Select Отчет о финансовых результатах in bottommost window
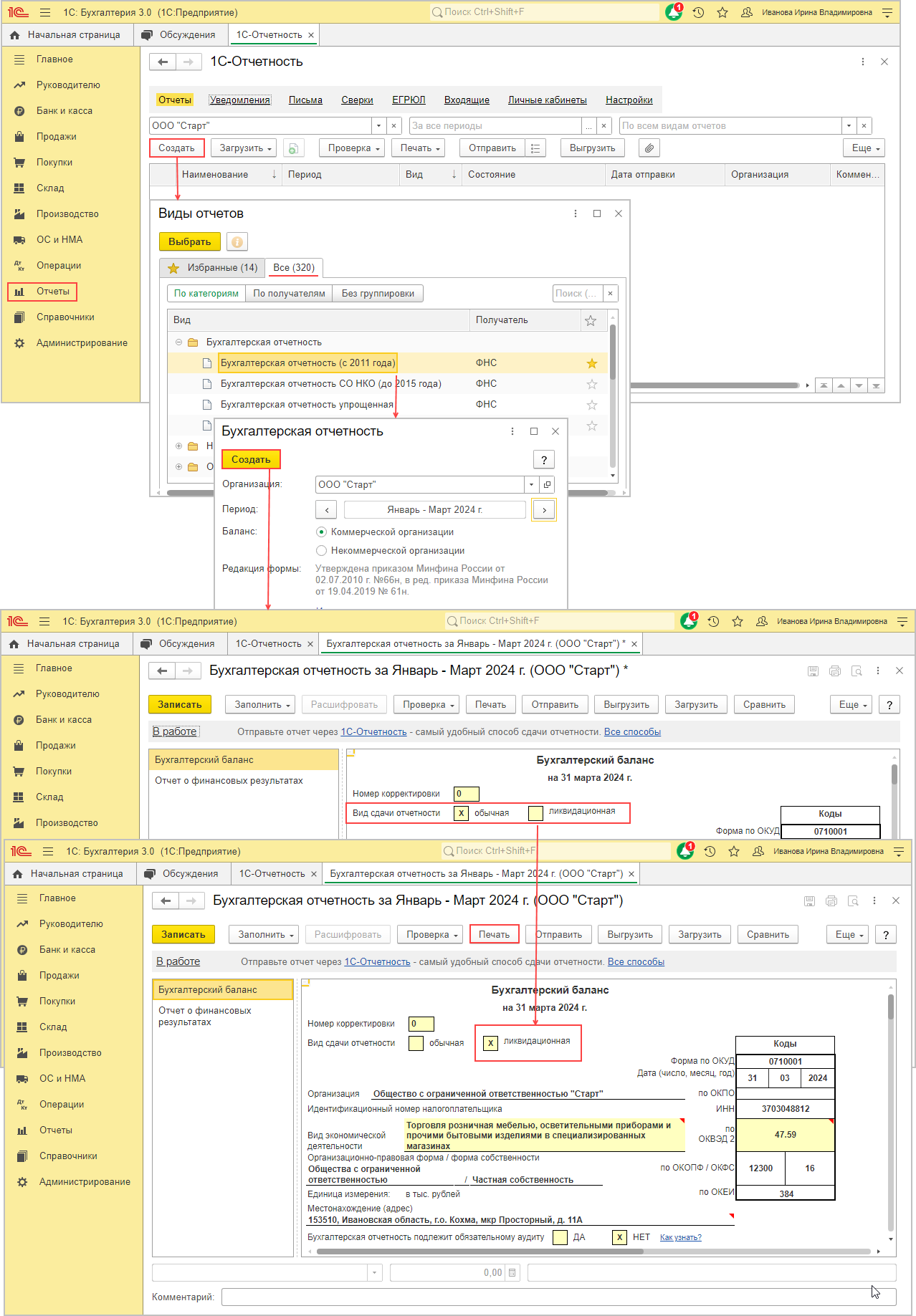 click(223, 1016)
